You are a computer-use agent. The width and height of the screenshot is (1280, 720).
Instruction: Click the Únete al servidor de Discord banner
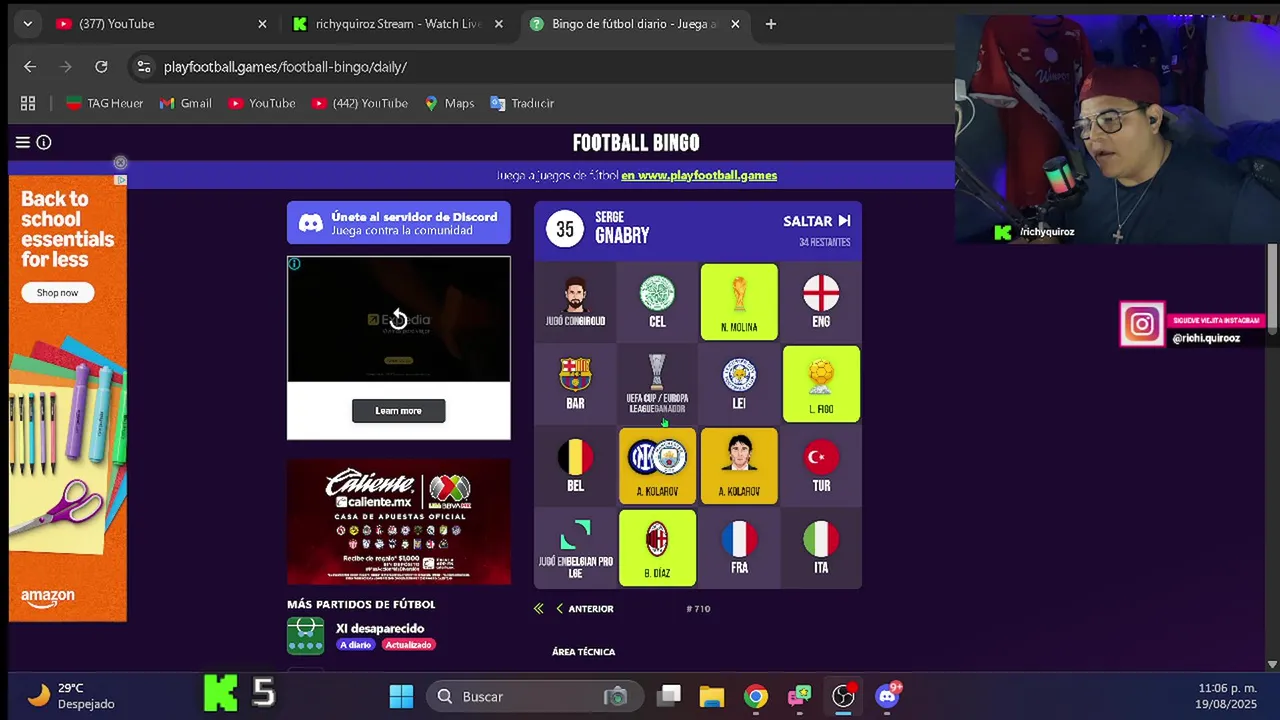398,223
